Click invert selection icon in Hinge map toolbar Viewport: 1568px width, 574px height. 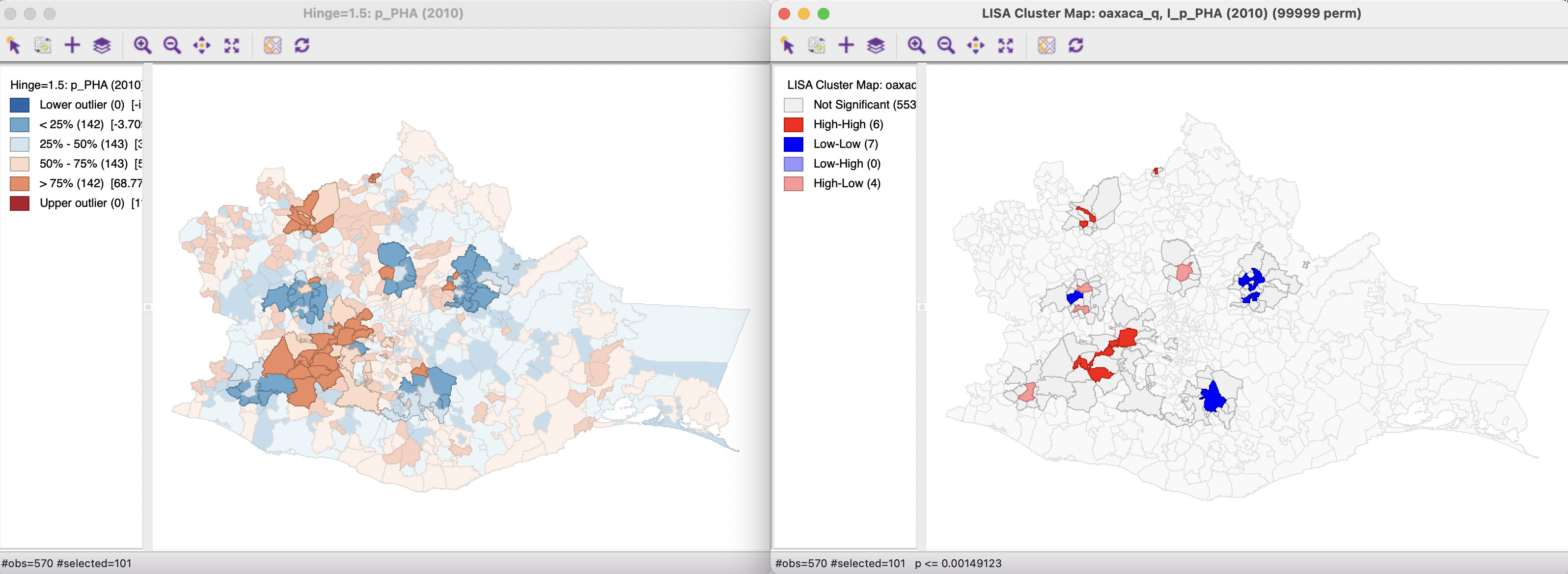[43, 46]
